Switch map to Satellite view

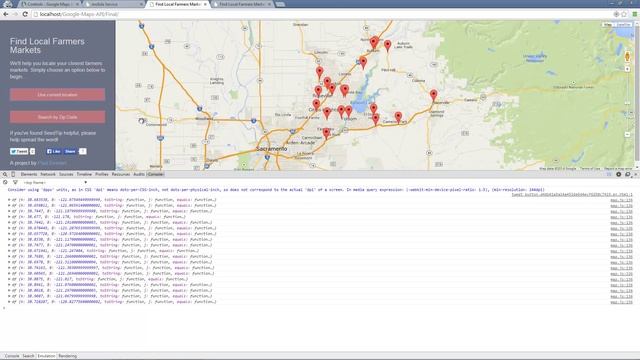[624, 25]
